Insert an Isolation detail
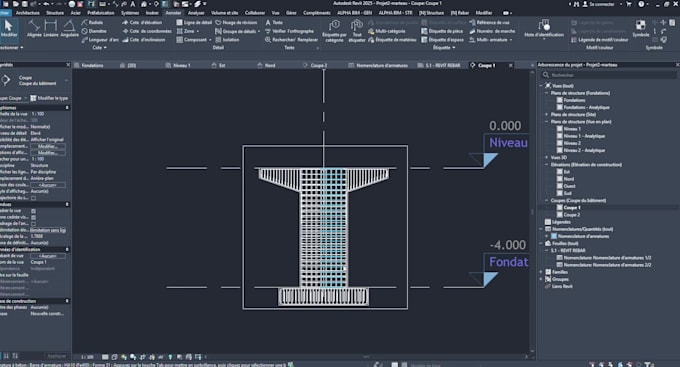Screen dimensions: 680x367 pos(227,40)
